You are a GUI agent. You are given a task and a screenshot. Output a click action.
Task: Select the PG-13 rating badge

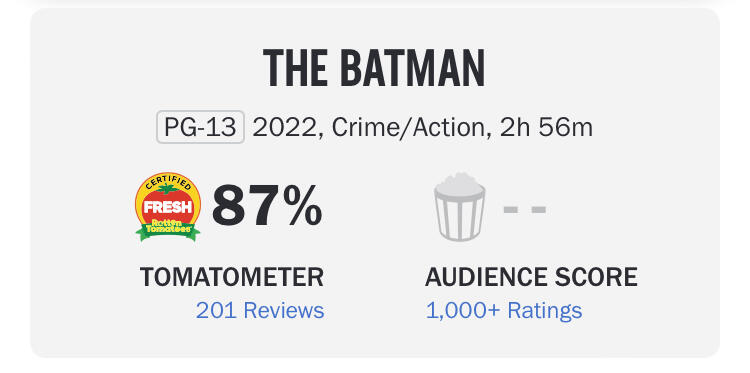click(x=200, y=127)
